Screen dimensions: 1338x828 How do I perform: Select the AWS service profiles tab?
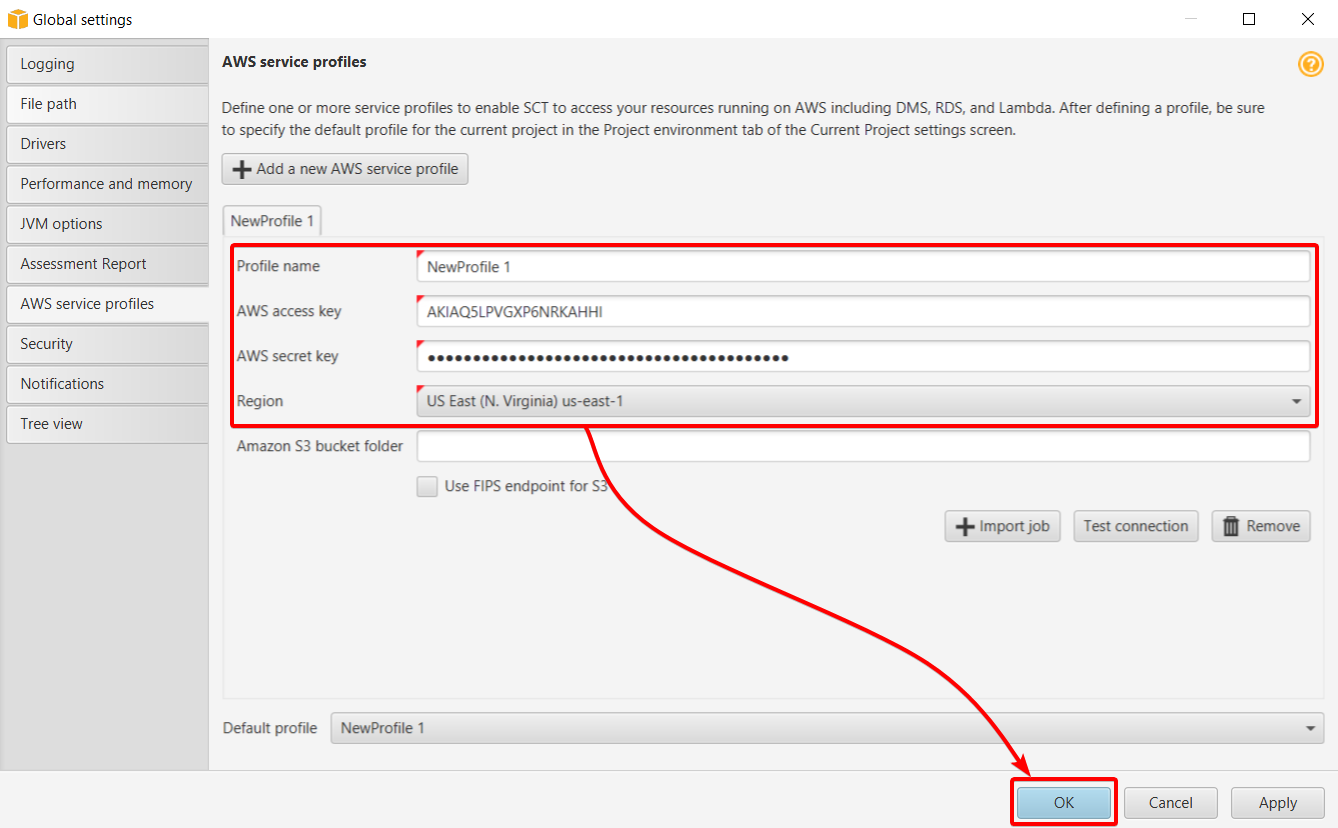105,304
